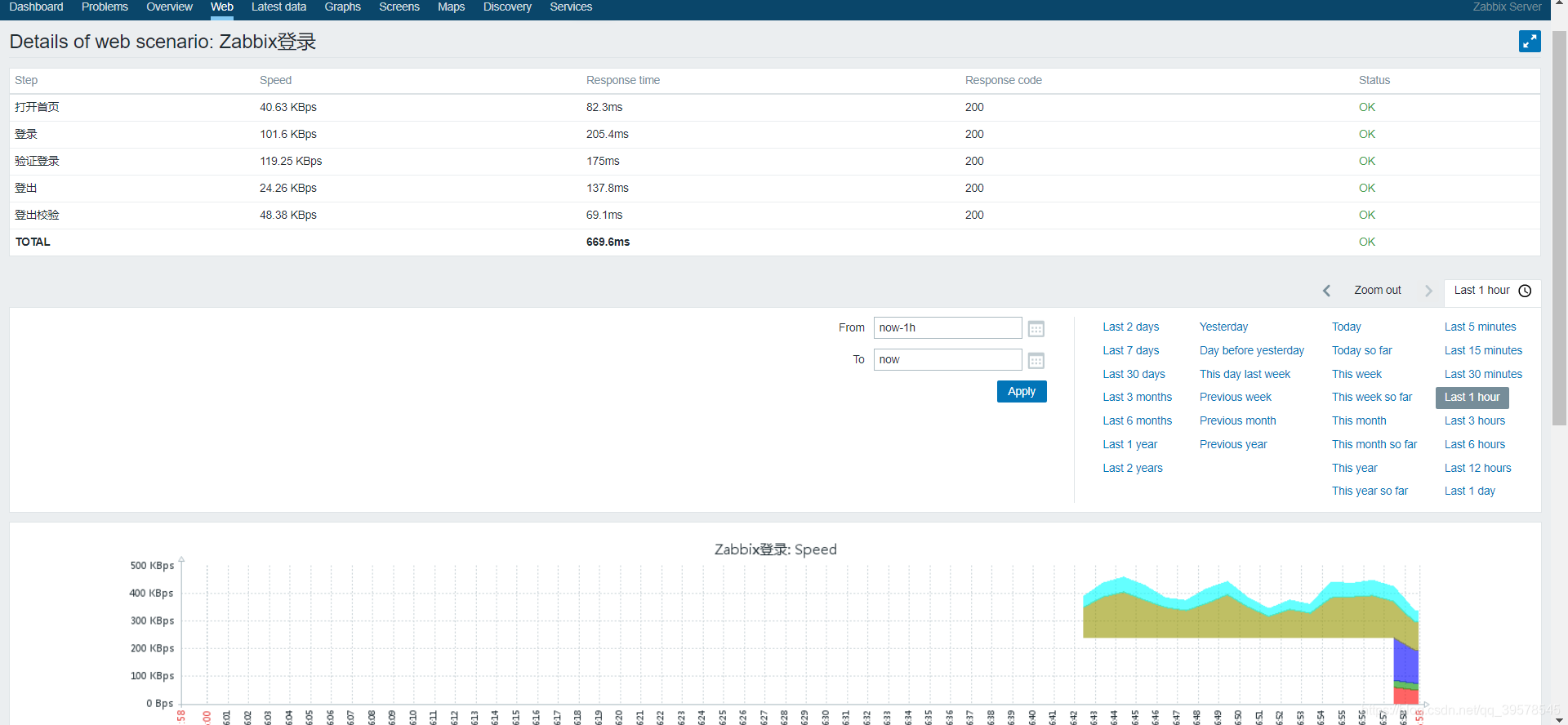Select Last 5 minutes range

coord(1480,327)
